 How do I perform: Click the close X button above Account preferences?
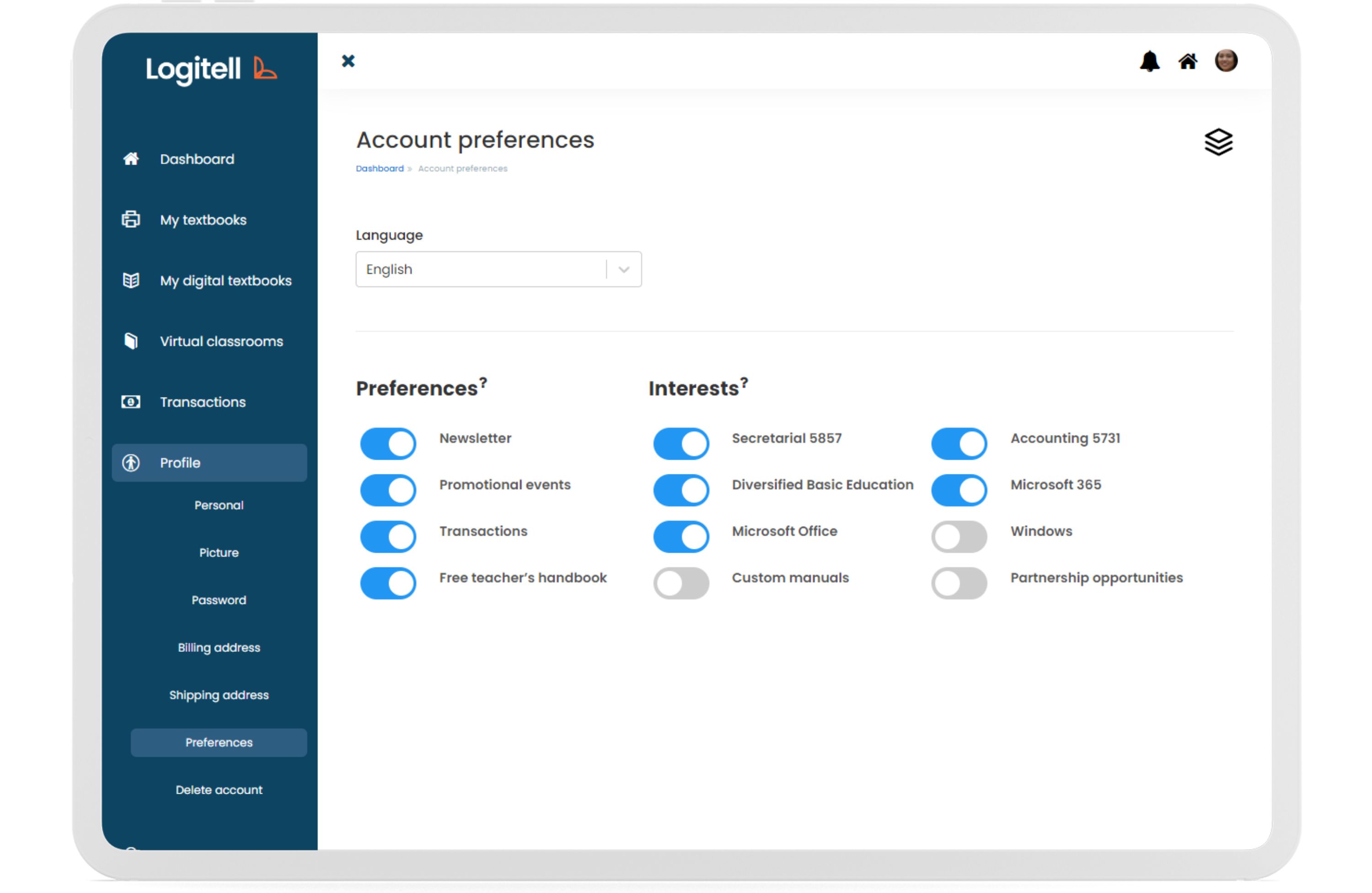pyautogui.click(x=348, y=61)
